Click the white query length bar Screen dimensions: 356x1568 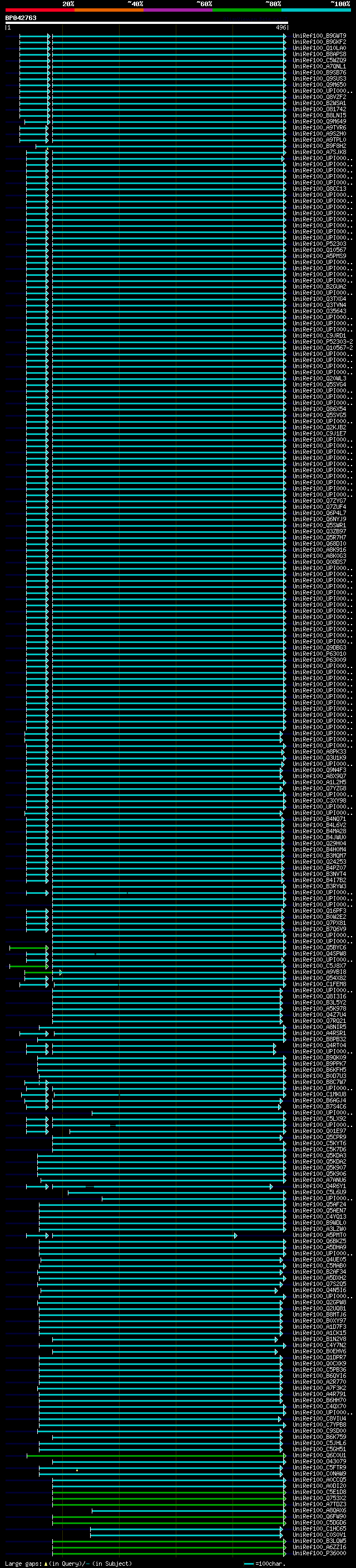pos(147,22)
